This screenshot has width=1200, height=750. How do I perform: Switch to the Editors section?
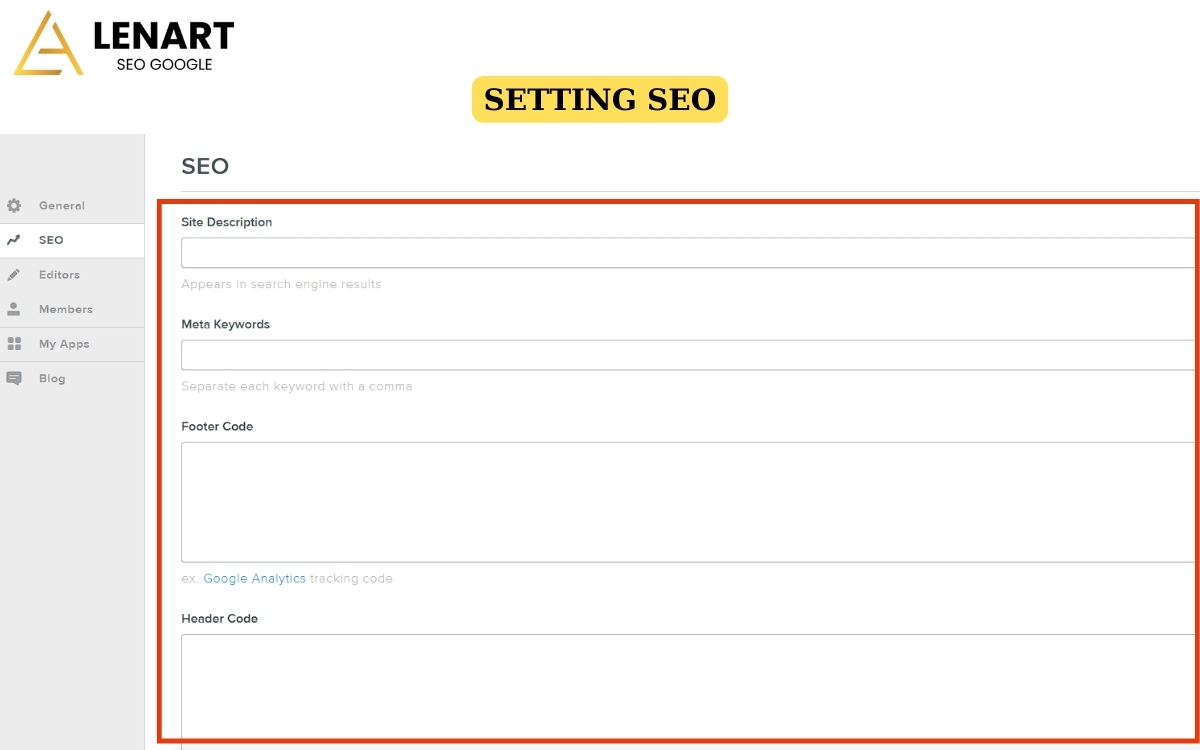[x=58, y=274]
